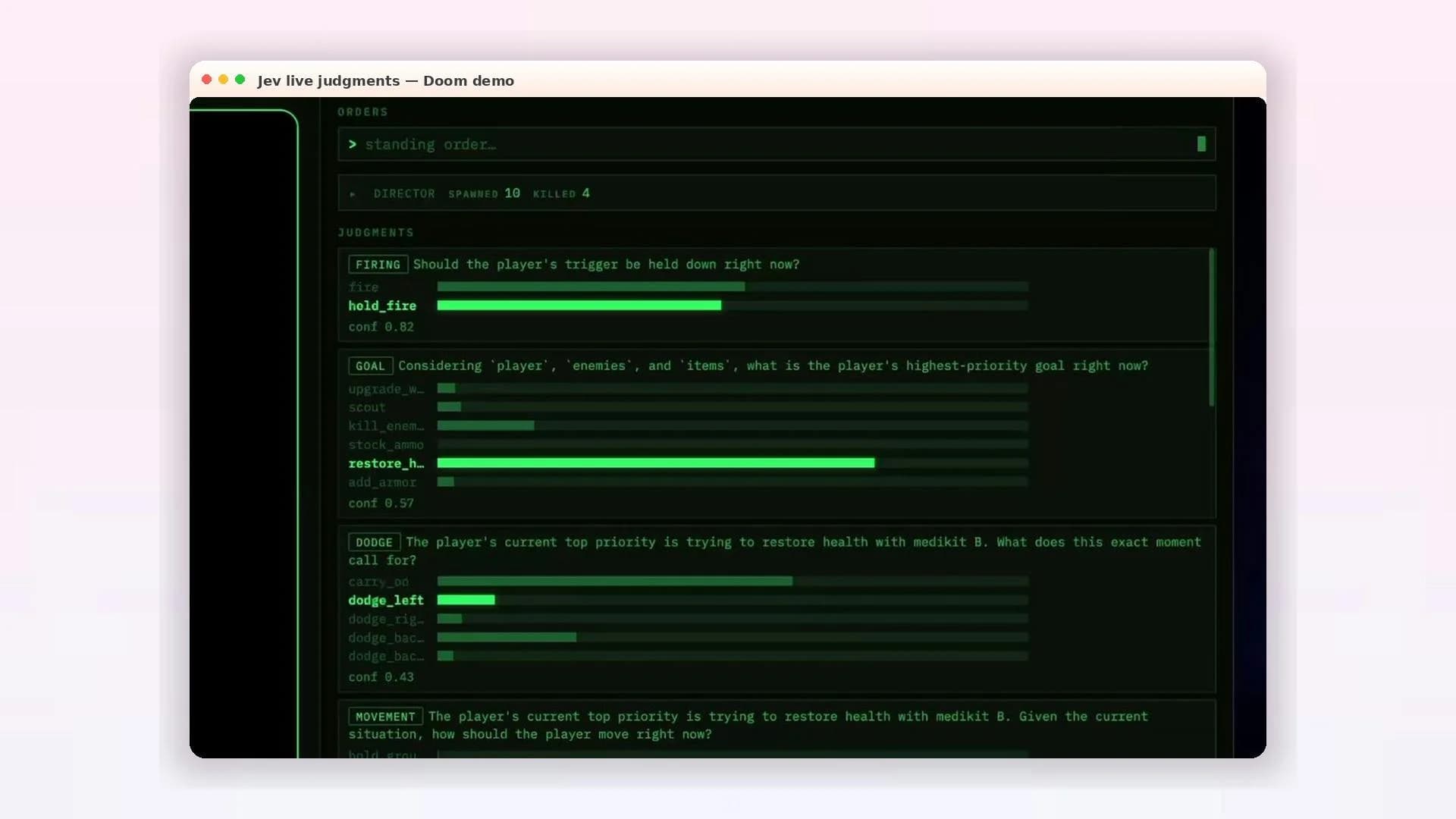
Task: Click the cursor block in the order field
Action: [1201, 144]
